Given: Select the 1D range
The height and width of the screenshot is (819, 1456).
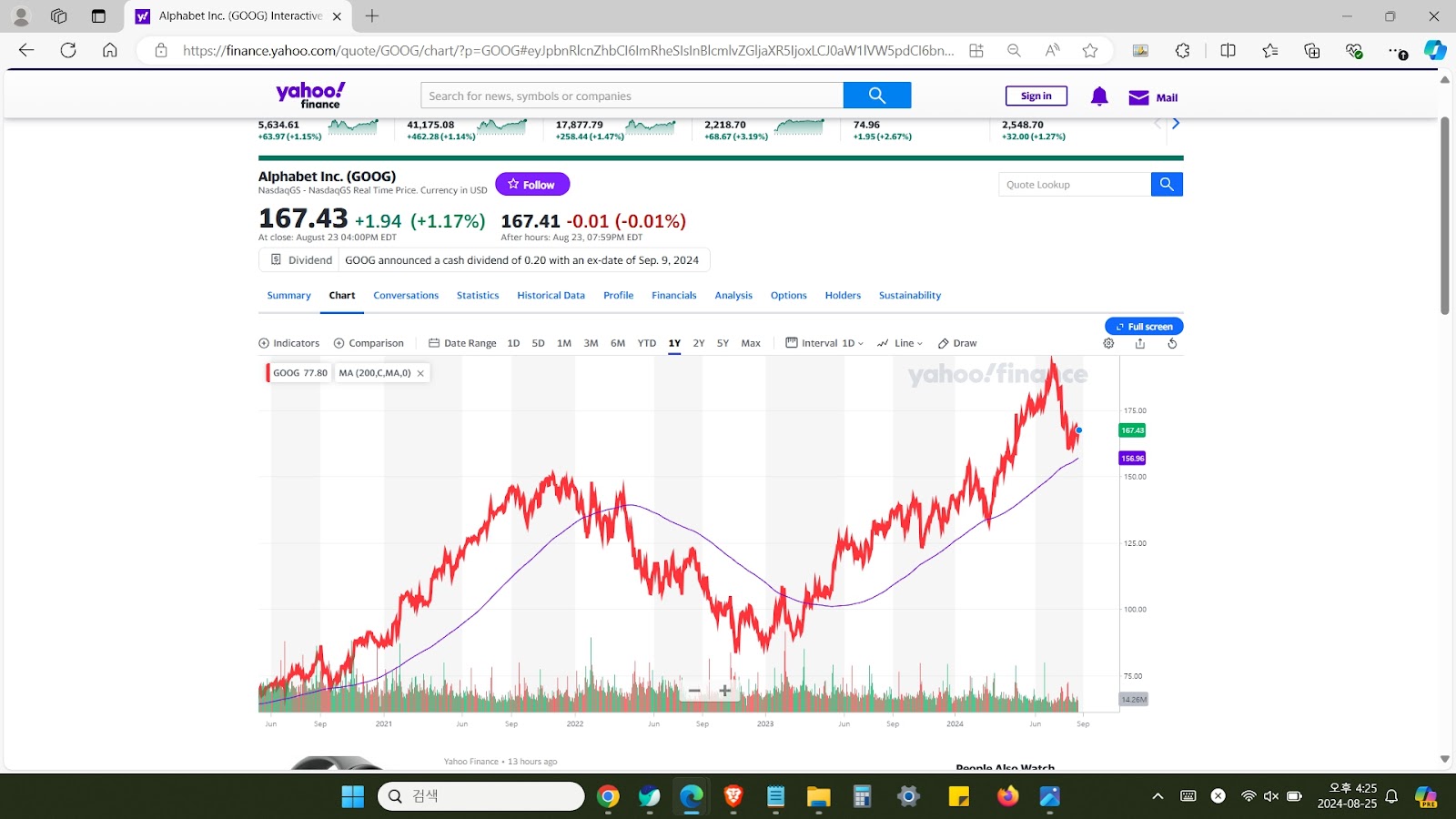Looking at the screenshot, I should [513, 343].
